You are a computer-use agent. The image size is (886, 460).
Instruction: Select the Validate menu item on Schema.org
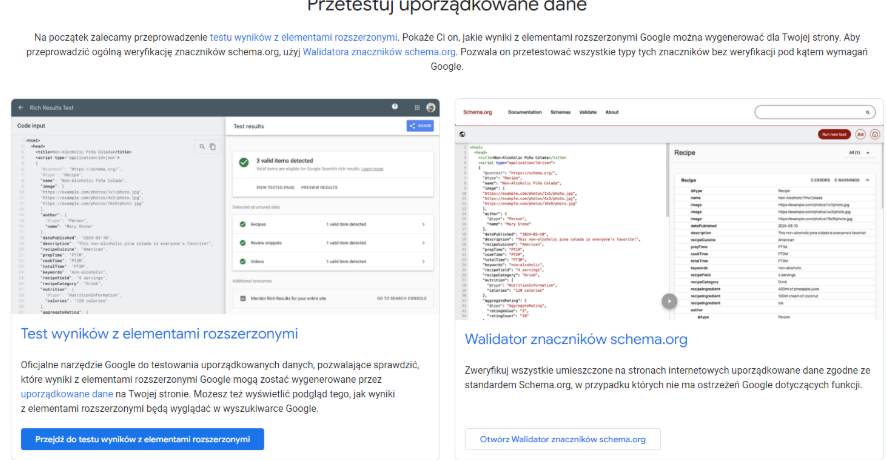588,112
